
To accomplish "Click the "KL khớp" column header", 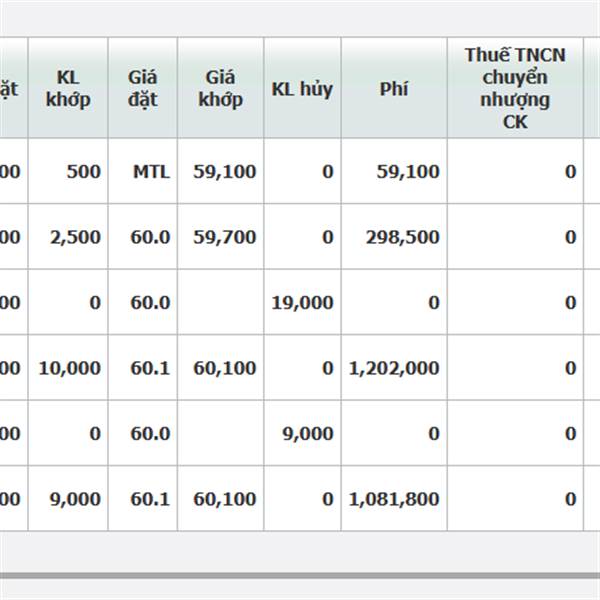I will (x=68, y=88).
